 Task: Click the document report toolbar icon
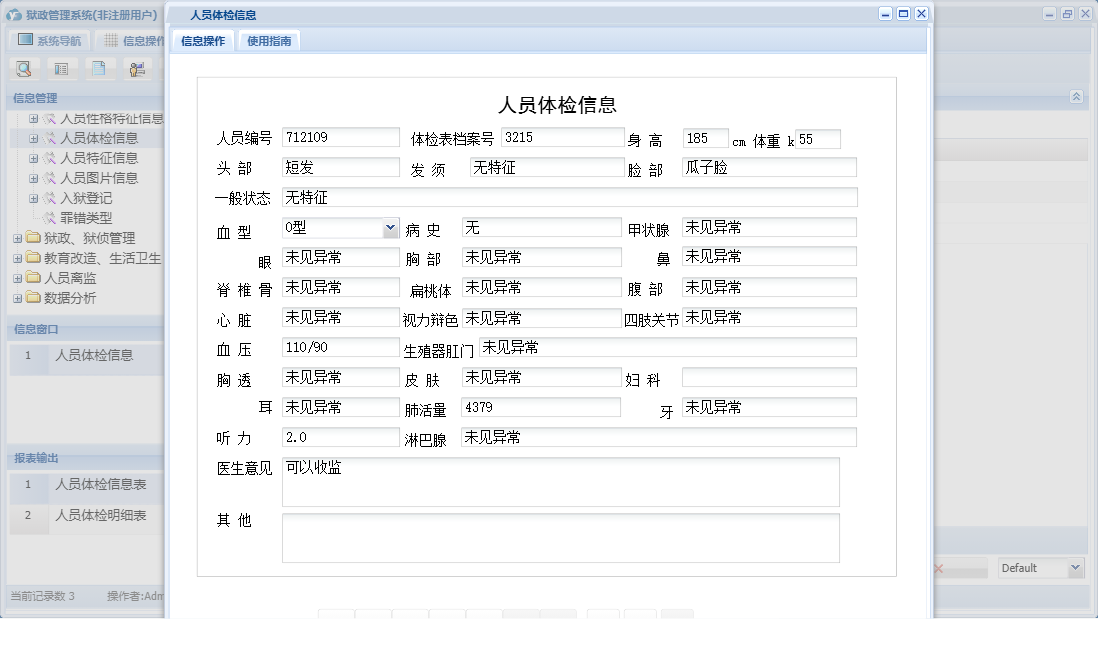[x=100, y=69]
